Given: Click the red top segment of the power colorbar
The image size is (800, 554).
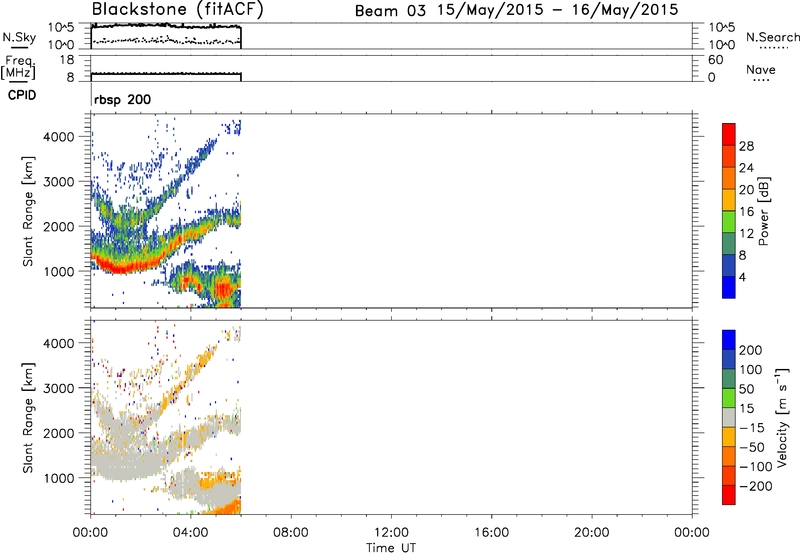Looking at the screenshot, I should (729, 134).
